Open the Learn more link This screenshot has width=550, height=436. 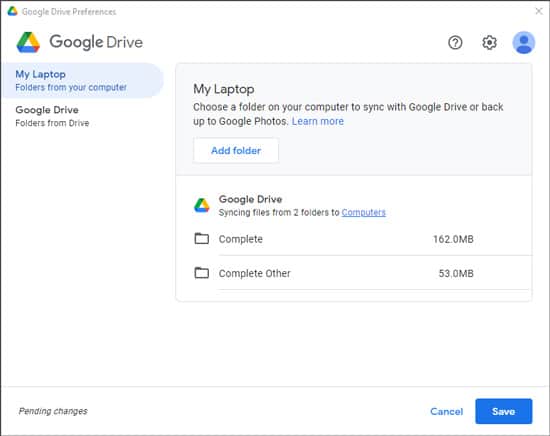tap(318, 121)
